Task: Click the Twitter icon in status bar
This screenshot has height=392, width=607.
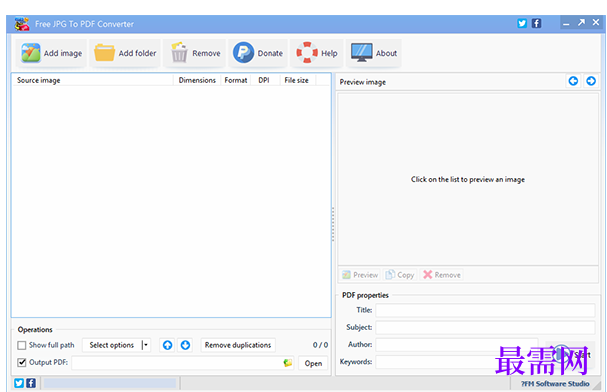Action: click(x=19, y=383)
